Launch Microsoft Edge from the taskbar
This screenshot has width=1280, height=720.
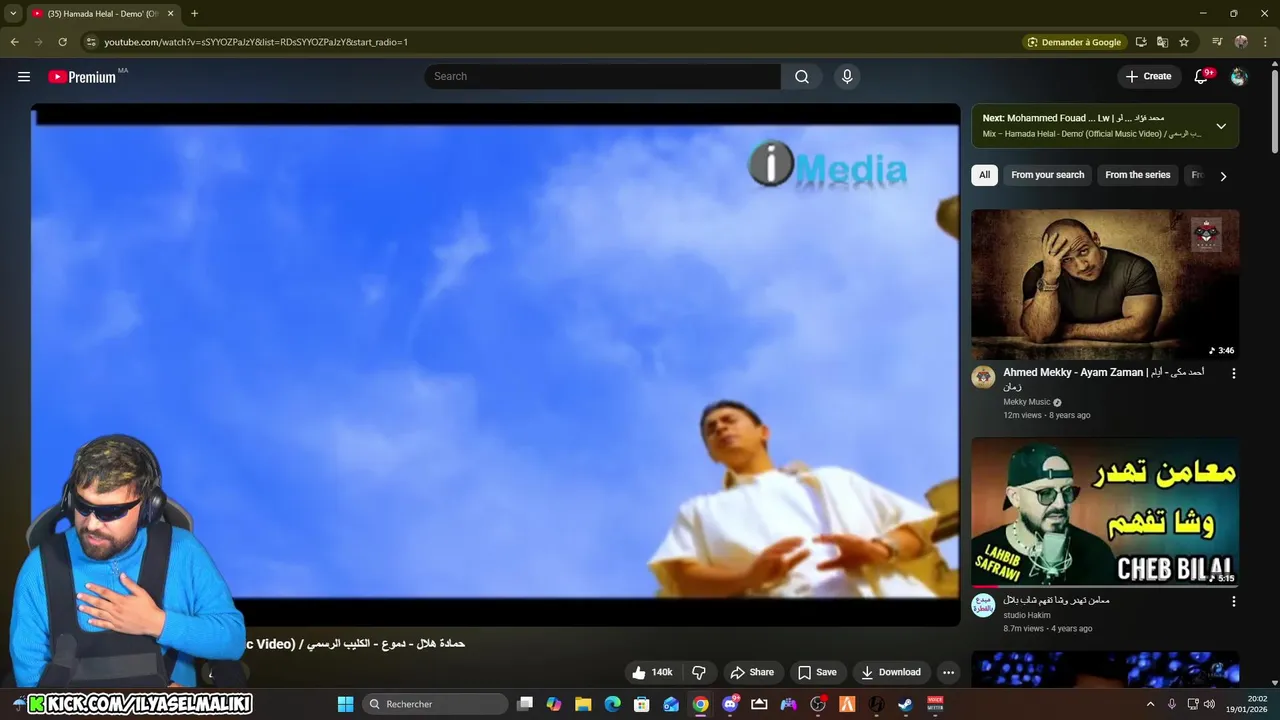[612, 704]
